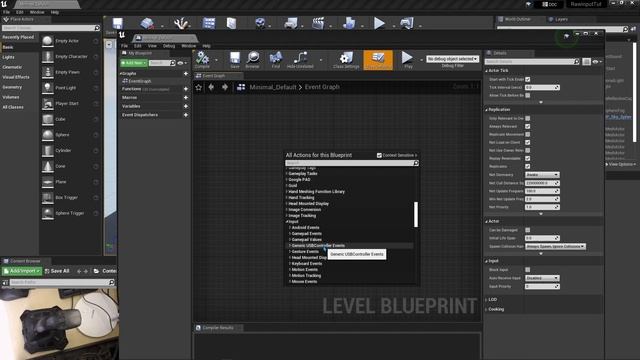The height and width of the screenshot is (360, 640).
Task: Open the Net Dormancy dropdown
Action: coord(542,175)
